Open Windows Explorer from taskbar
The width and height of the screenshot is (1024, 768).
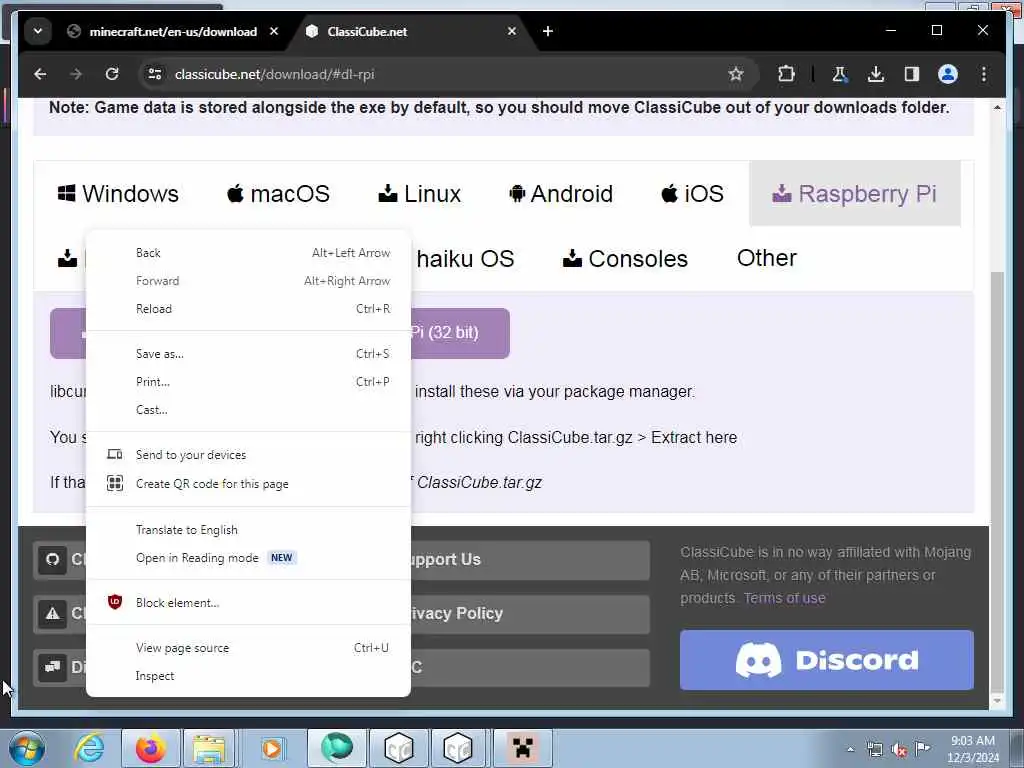(208, 748)
